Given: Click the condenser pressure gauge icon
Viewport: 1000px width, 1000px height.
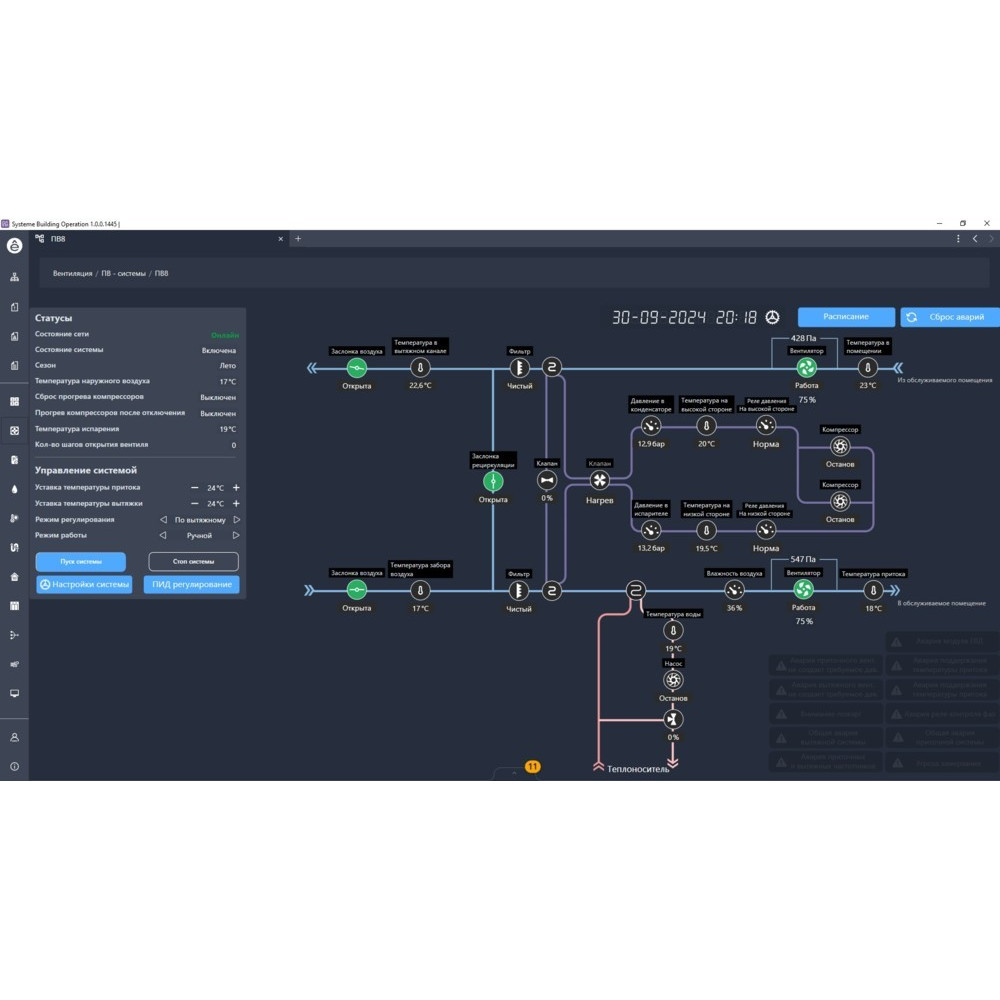Looking at the screenshot, I should [x=651, y=426].
